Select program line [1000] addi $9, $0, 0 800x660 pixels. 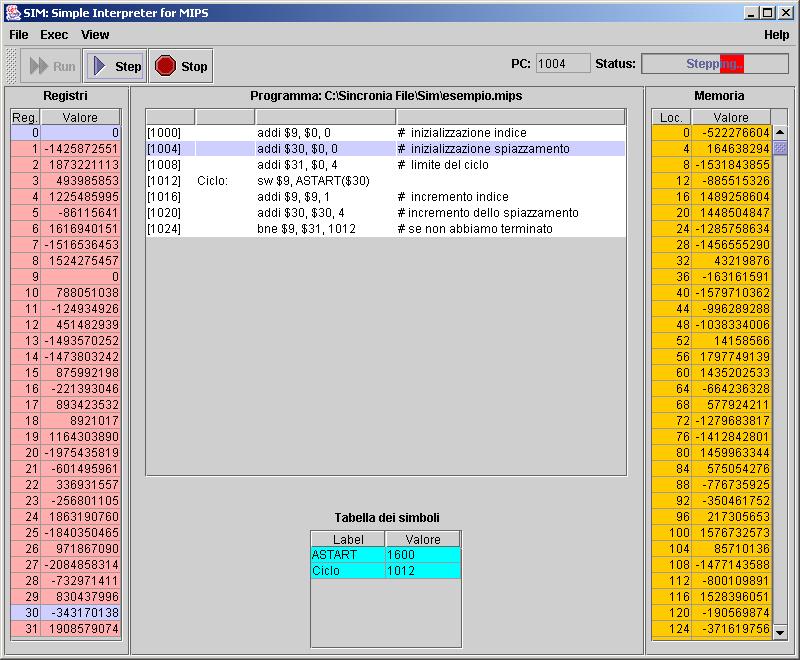[x=385, y=133]
